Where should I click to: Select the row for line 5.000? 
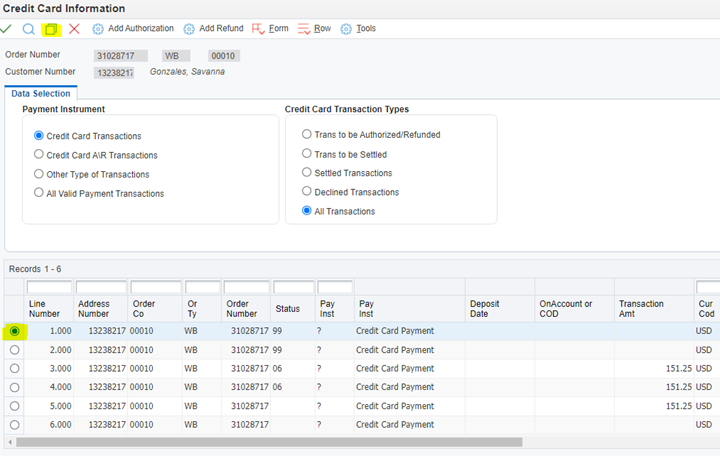[x=15, y=406]
